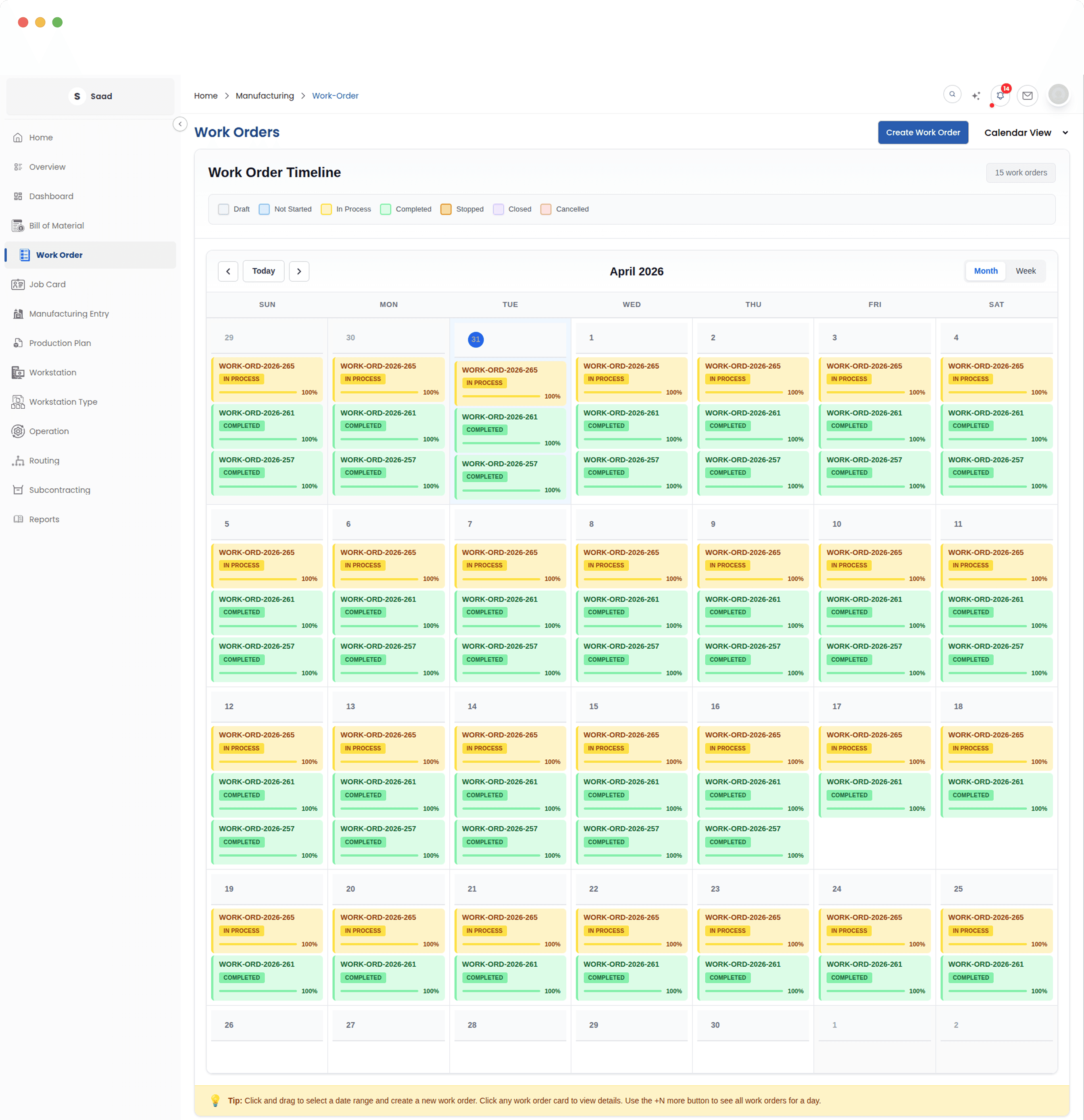Toggle the Stopped status checkbox
Image resolution: width=1084 pixels, height=1120 pixels.
coord(446,209)
